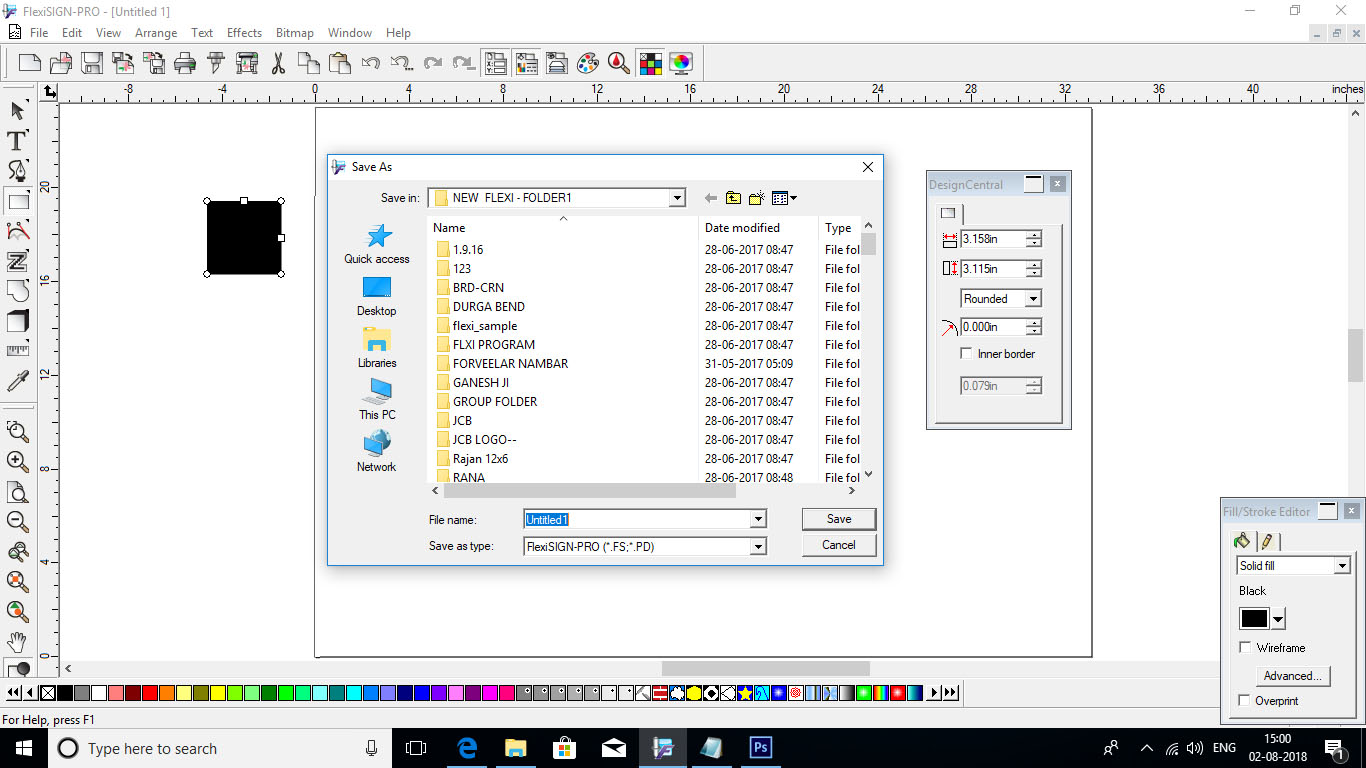The height and width of the screenshot is (768, 1366).
Task: Enable the Inner border checkbox
Action: (966, 353)
